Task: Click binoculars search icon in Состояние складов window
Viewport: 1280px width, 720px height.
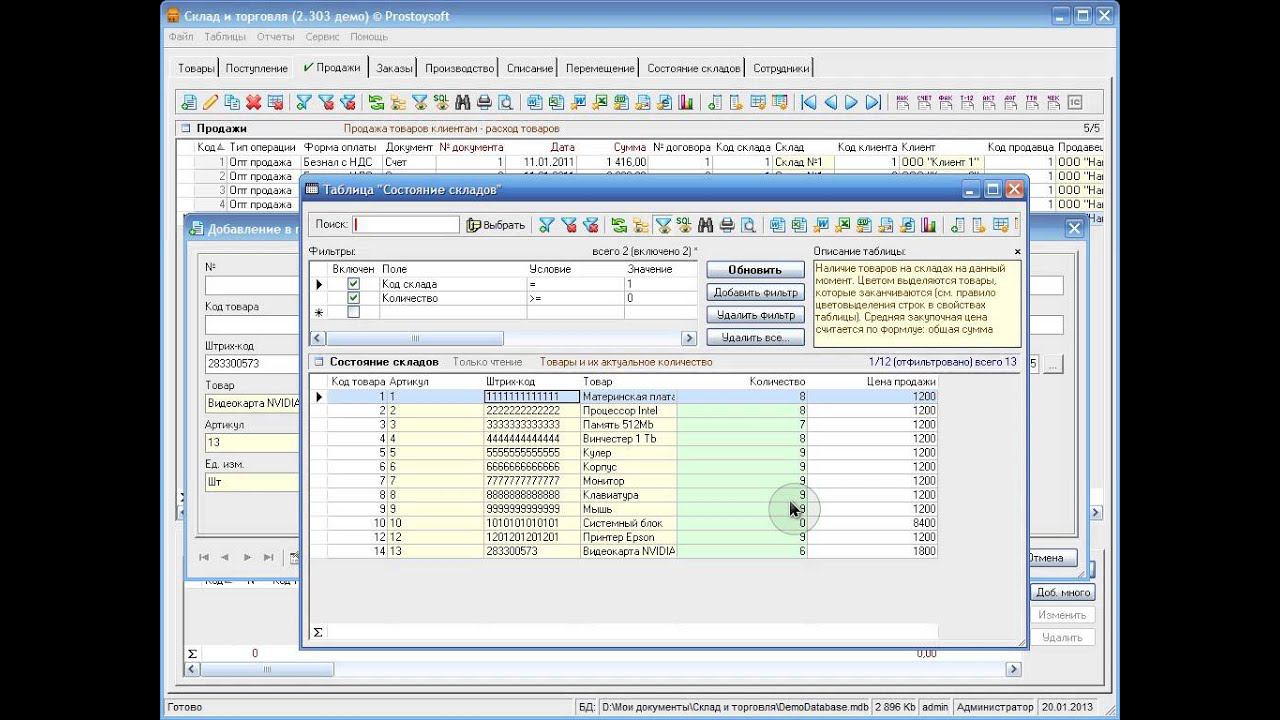Action: 706,225
